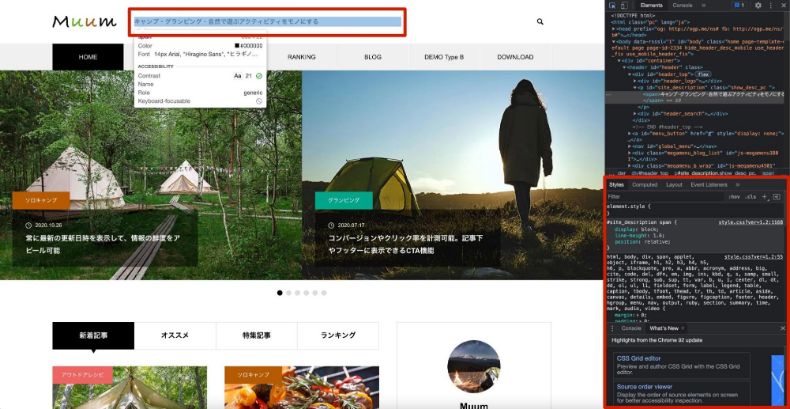Expand the div#header_logo node

click(x=635, y=81)
